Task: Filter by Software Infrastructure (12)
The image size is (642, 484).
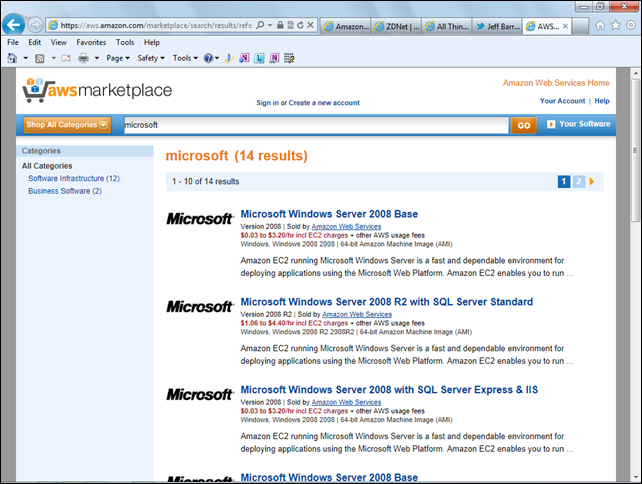Action: [74, 179]
